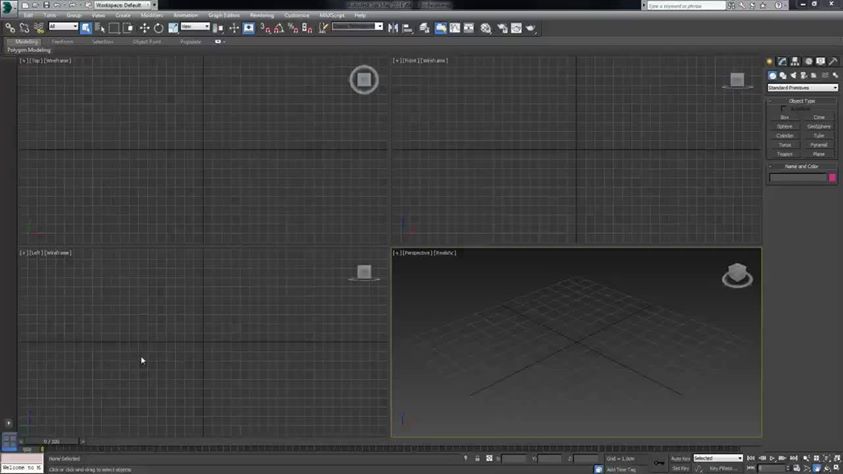Open Render Setup from toolbar
The image size is (843, 474).
coord(502,28)
